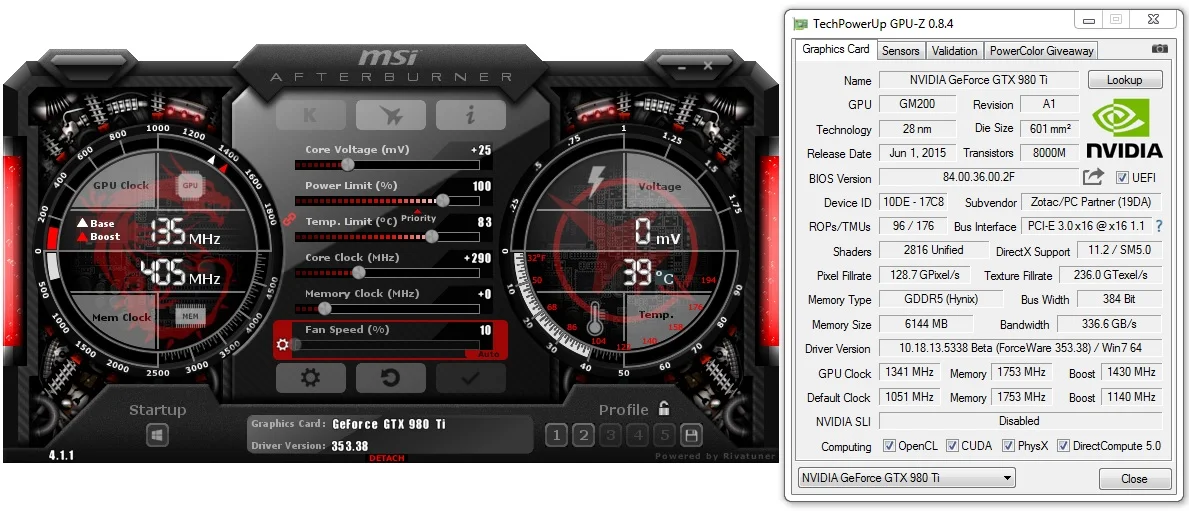The image size is (1189, 511).
Task: Click the airplane icon button in Afterburner
Action: [391, 115]
